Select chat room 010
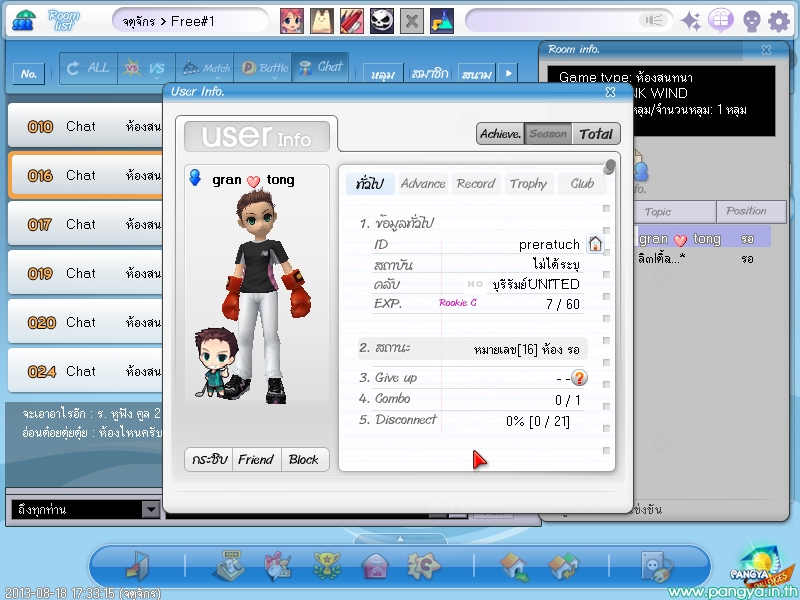800x600 pixels. click(x=86, y=126)
